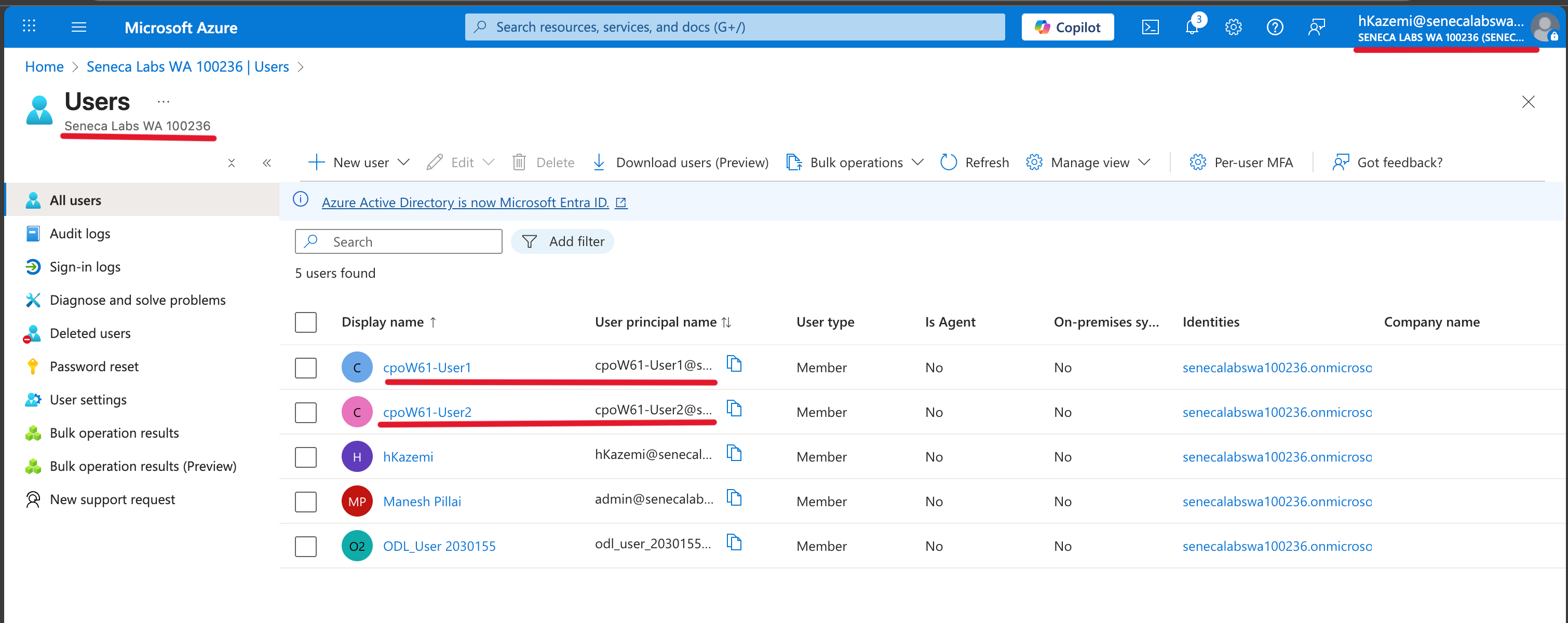Screen dimensions: 1568x623
Task: Click the Users more options ellipsis
Action: (x=163, y=102)
